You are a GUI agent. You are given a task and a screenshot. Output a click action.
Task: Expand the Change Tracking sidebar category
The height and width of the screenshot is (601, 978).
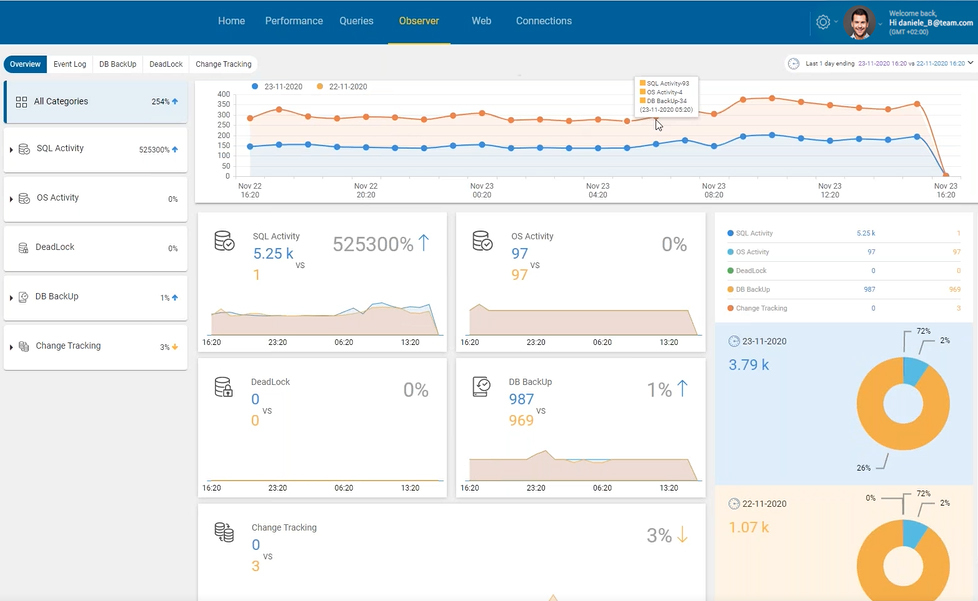(x=11, y=347)
